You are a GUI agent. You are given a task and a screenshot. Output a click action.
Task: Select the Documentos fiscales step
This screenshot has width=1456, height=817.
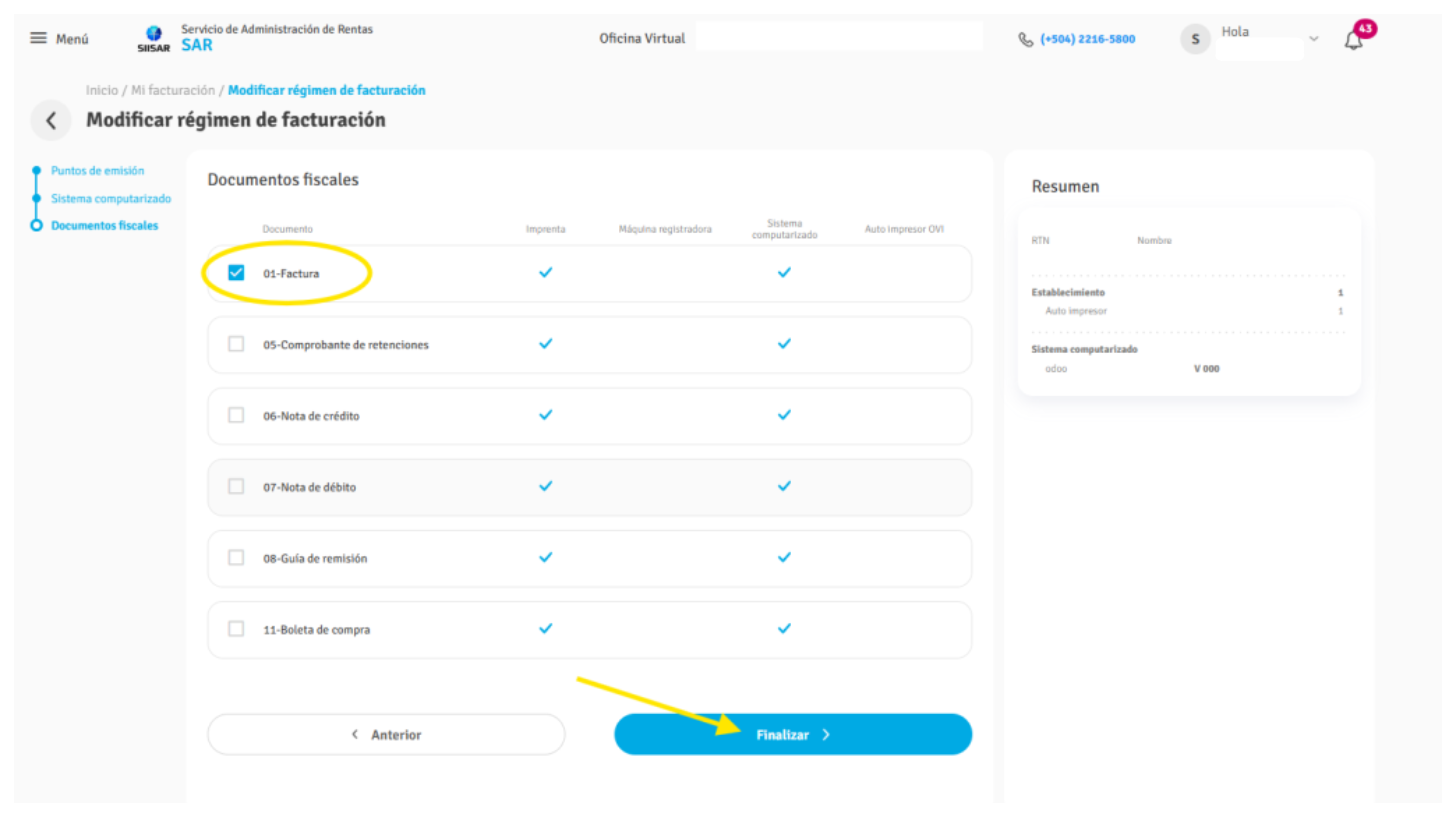pos(105,225)
